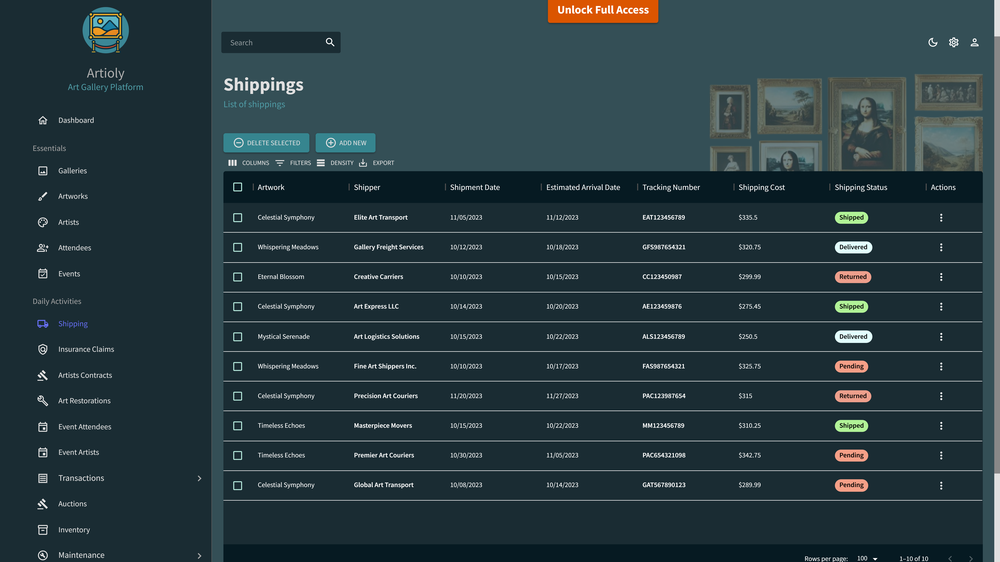Click Auctions gavel icon
The height and width of the screenshot is (562, 1000).
(43, 504)
